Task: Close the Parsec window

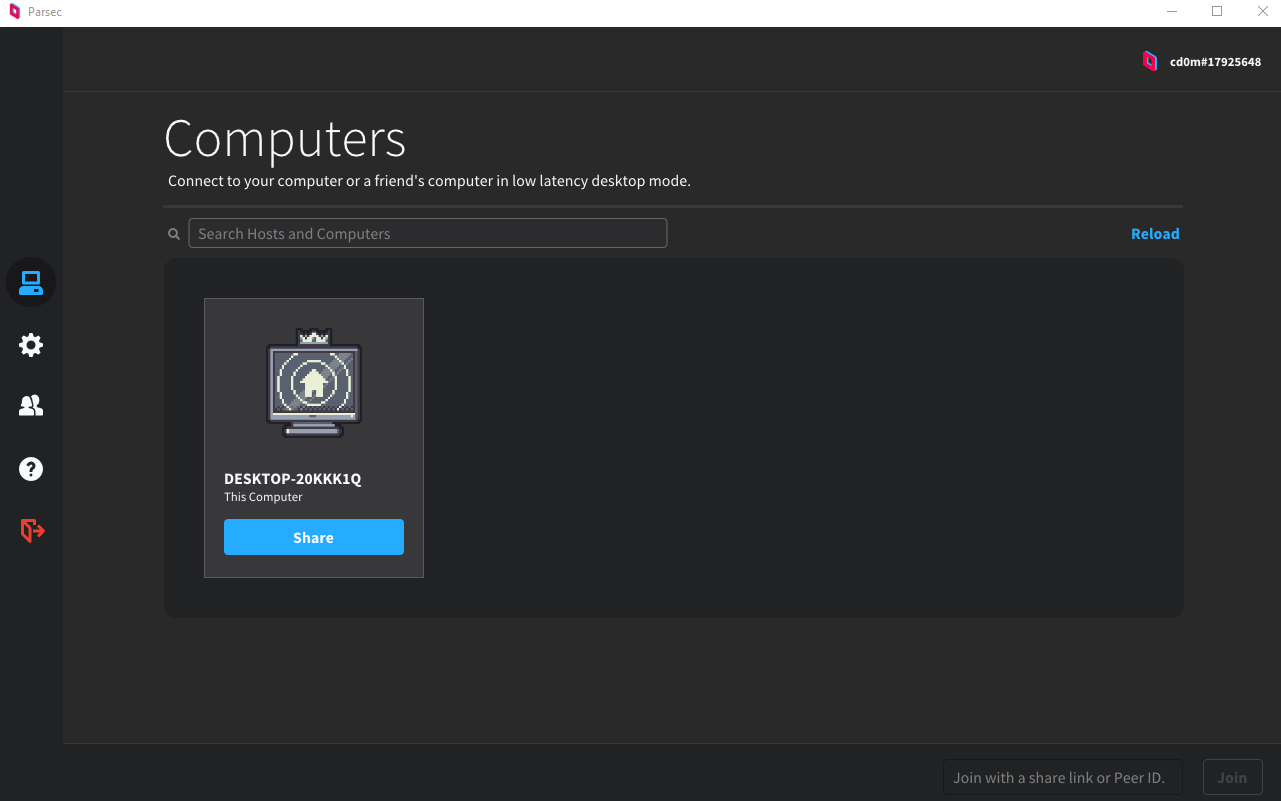Action: pyautogui.click(x=1261, y=12)
